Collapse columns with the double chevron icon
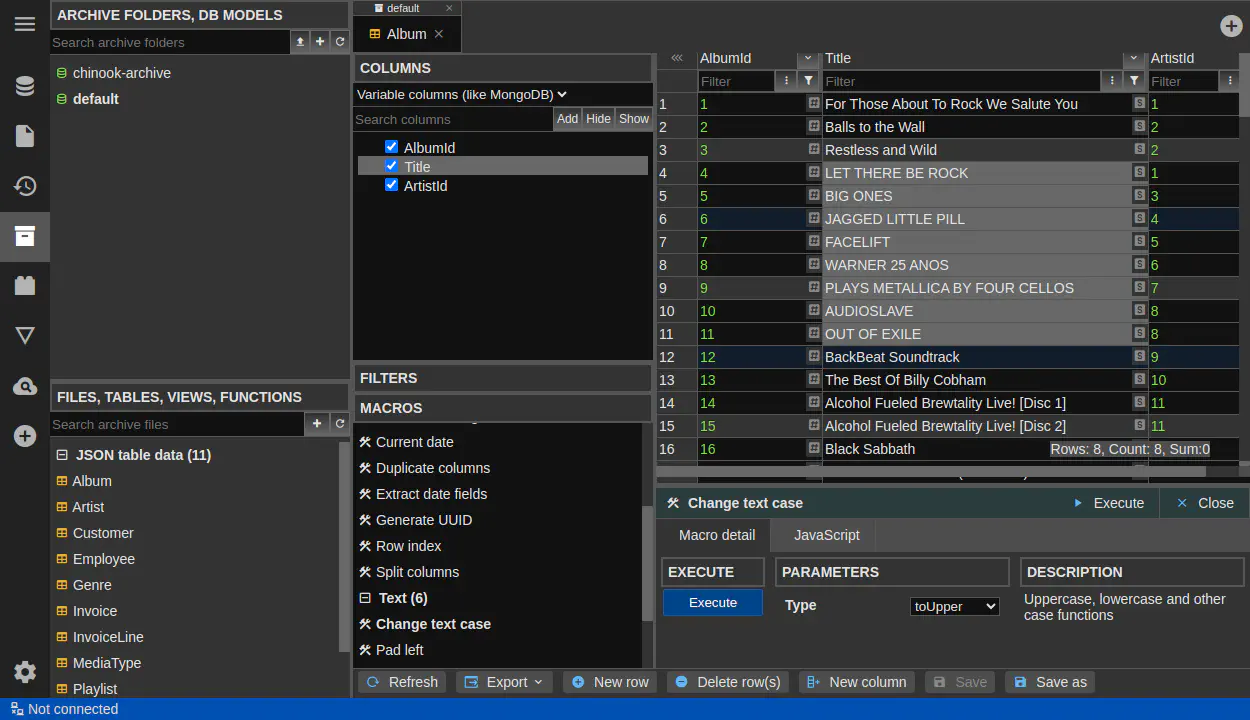This screenshot has width=1250, height=720. [x=677, y=58]
